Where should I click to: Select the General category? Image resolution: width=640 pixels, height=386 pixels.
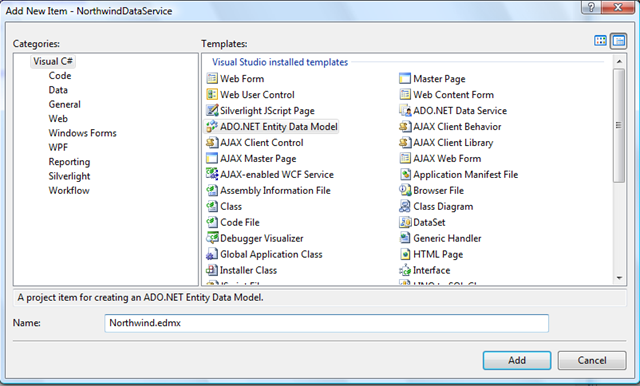(64, 104)
